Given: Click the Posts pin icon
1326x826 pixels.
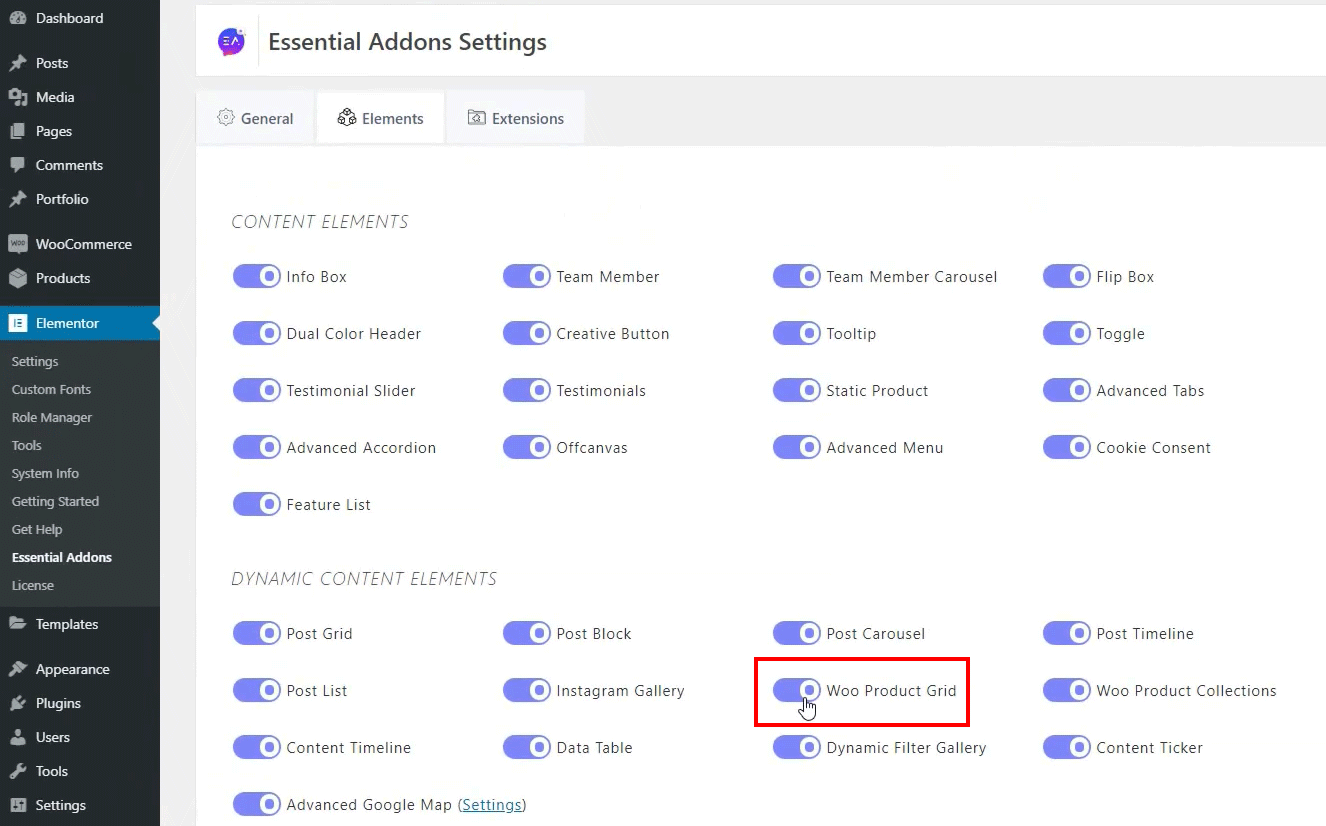Looking at the screenshot, I should (18, 63).
